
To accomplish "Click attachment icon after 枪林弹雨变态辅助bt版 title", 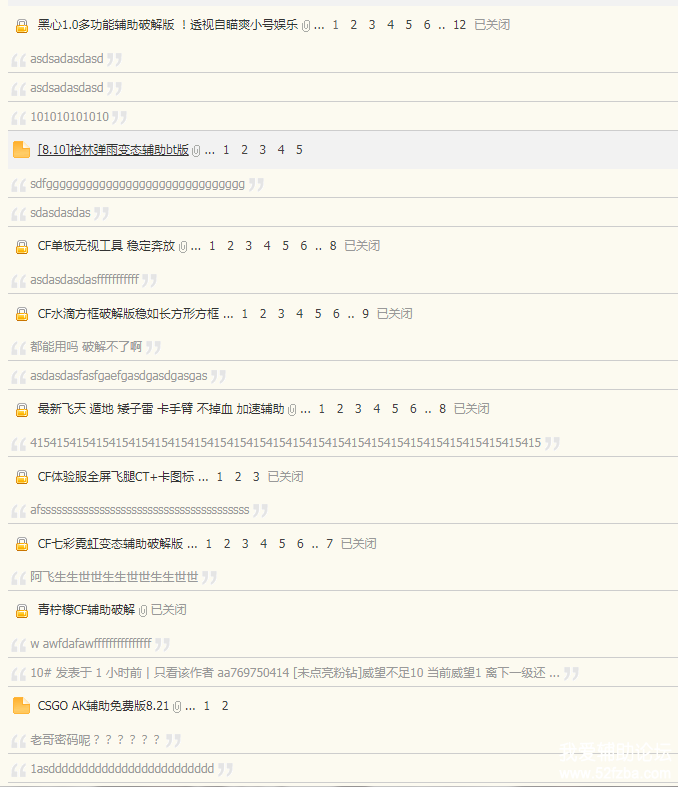I will 196,151.
